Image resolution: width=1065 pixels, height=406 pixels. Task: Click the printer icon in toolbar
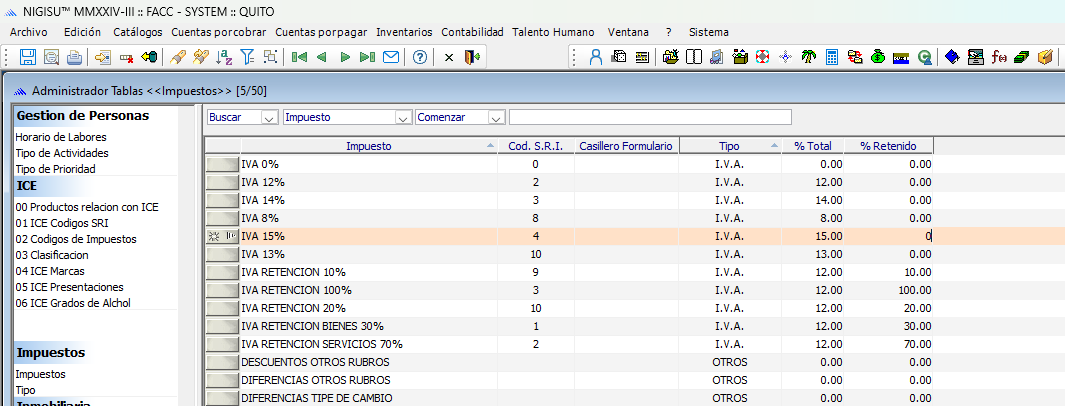pos(75,57)
